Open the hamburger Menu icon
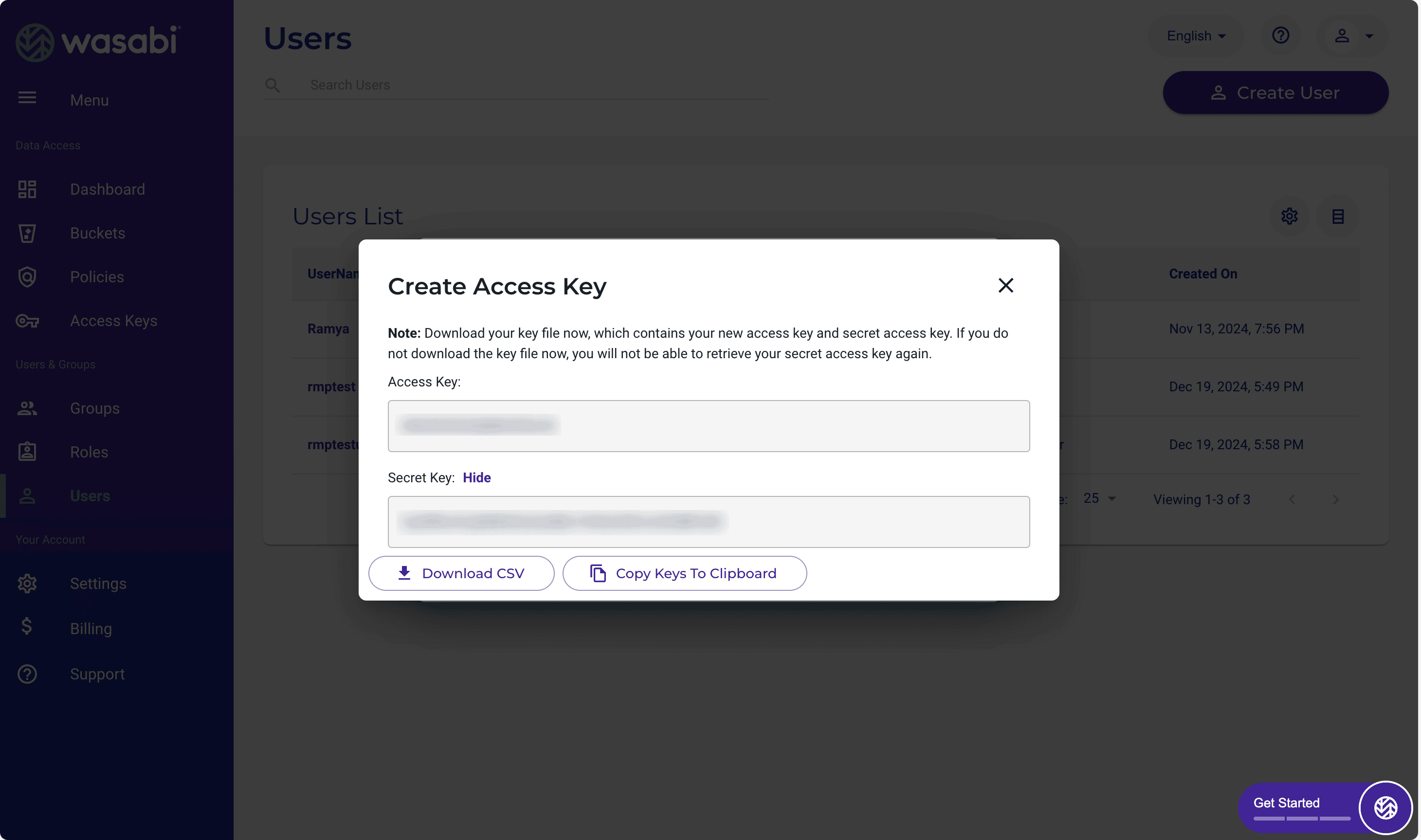This screenshot has width=1421, height=840. coord(27,98)
